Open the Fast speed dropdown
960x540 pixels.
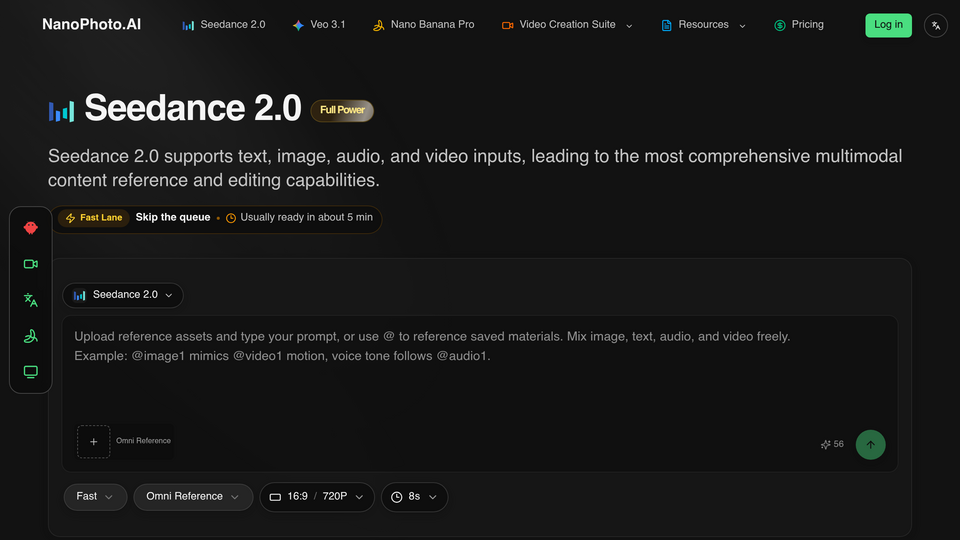click(x=95, y=497)
